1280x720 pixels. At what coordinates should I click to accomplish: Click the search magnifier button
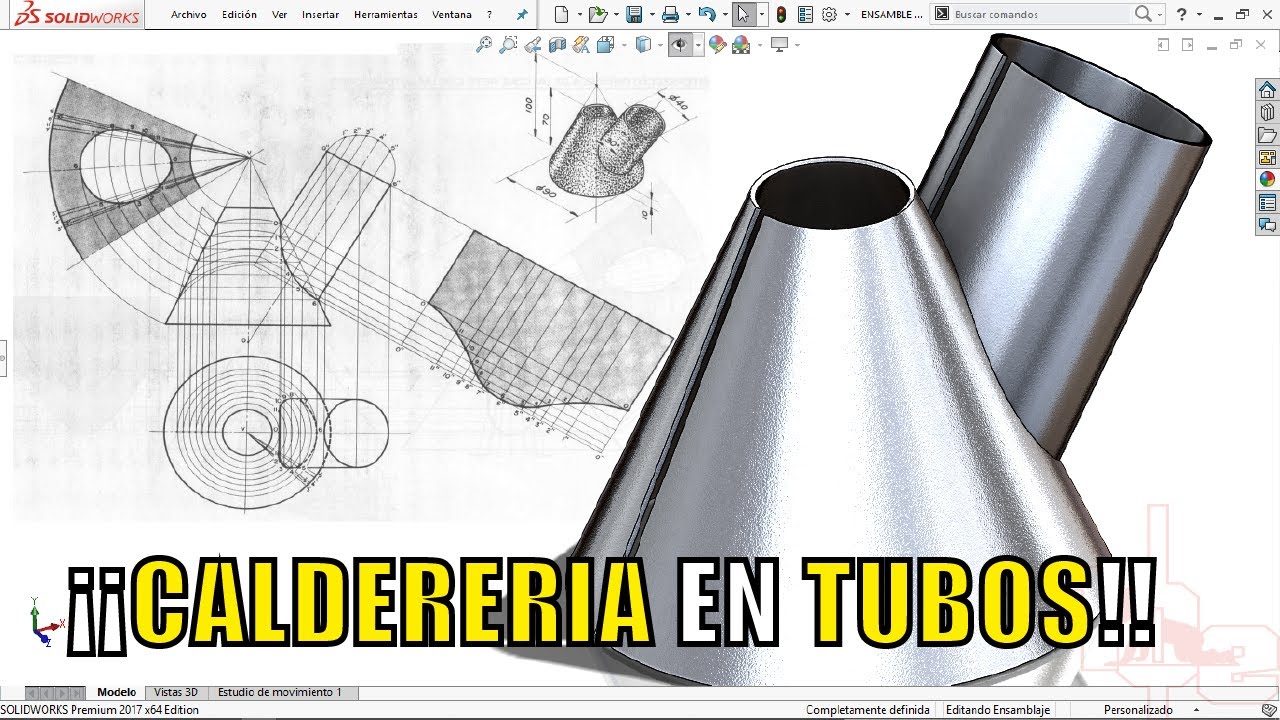pyautogui.click(x=1143, y=14)
